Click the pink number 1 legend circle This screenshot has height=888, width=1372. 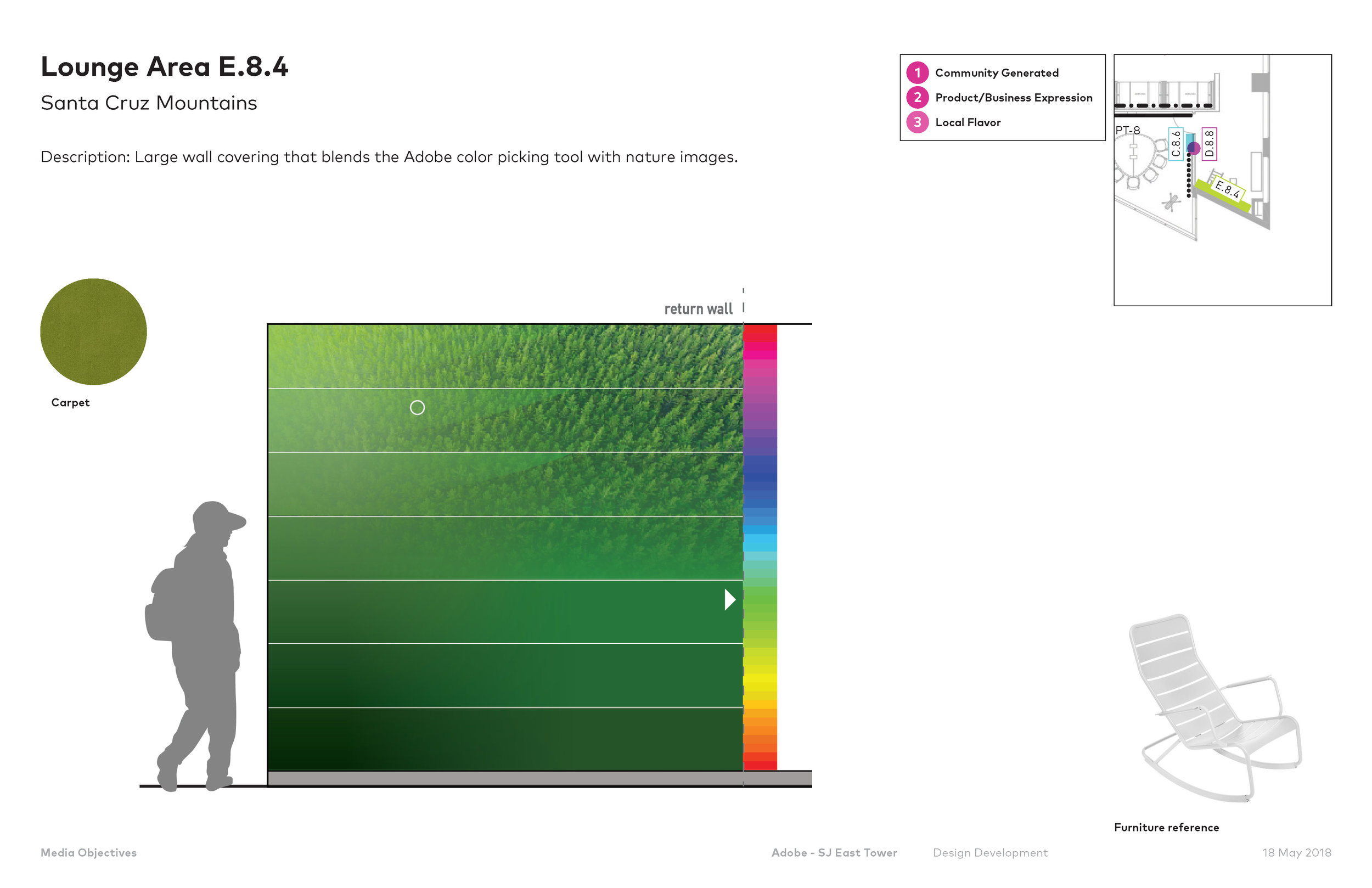[x=917, y=72]
